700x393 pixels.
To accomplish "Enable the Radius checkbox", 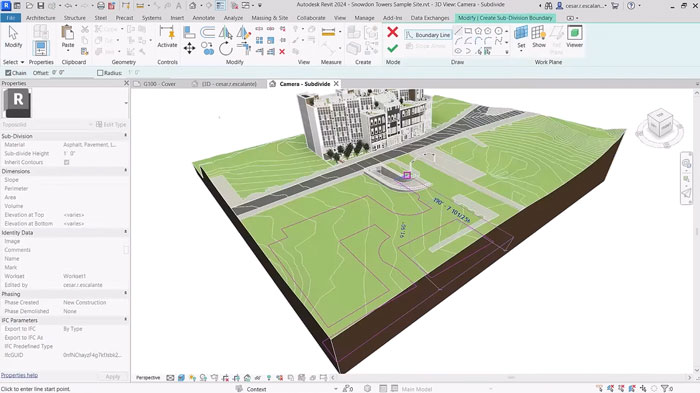I will [x=100, y=73].
